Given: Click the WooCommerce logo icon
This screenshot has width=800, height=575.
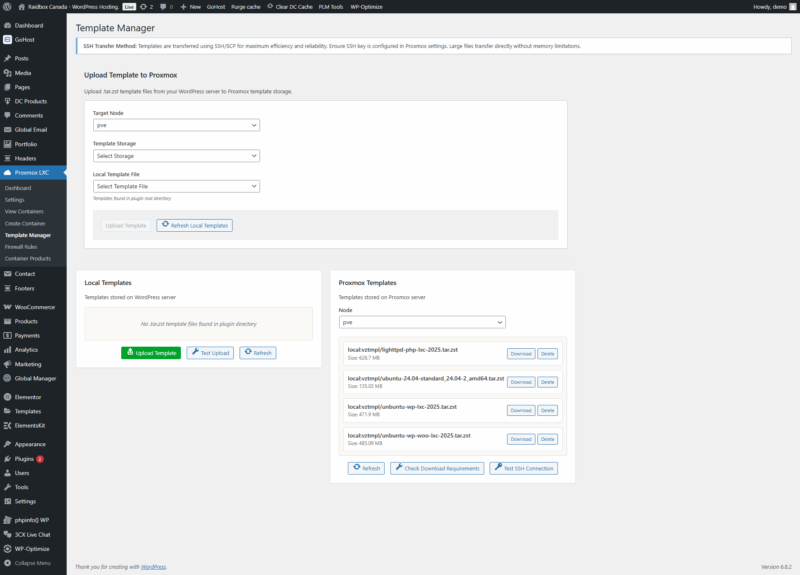Looking at the screenshot, I should pyautogui.click(x=7, y=307).
